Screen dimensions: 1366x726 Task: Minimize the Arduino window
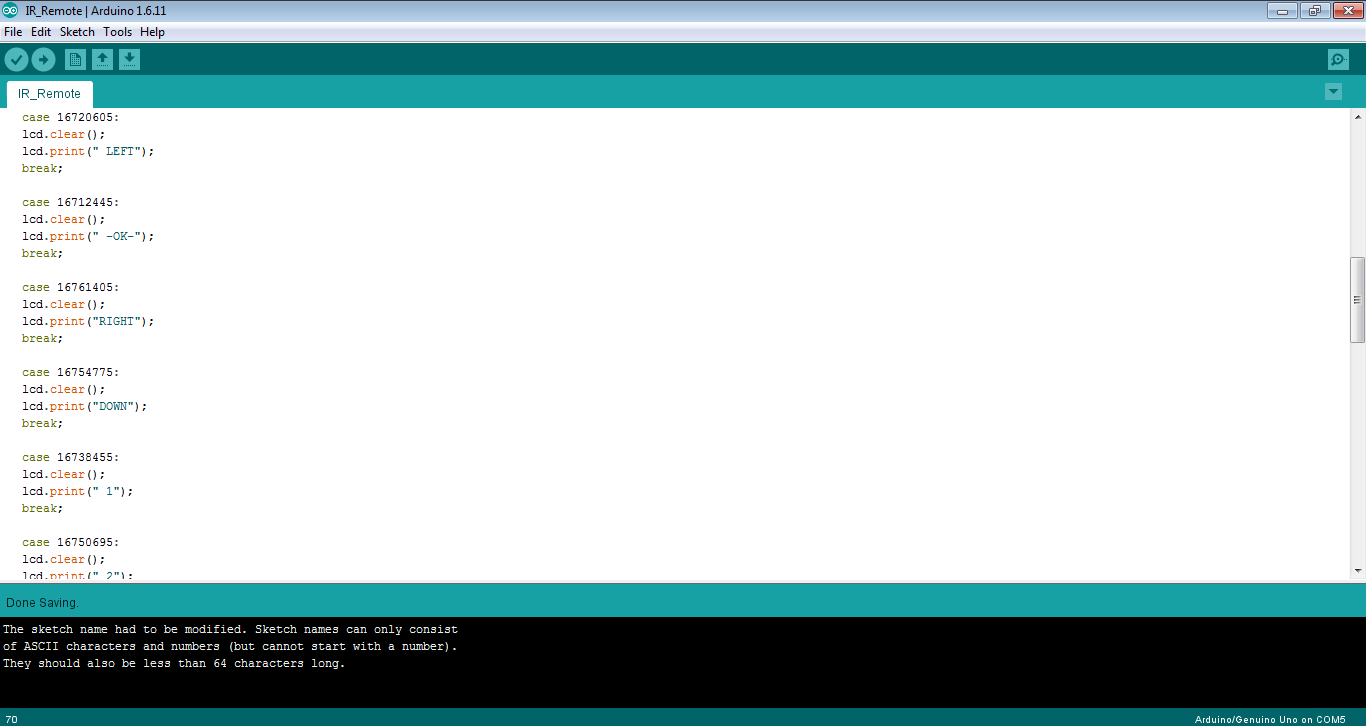1282,10
